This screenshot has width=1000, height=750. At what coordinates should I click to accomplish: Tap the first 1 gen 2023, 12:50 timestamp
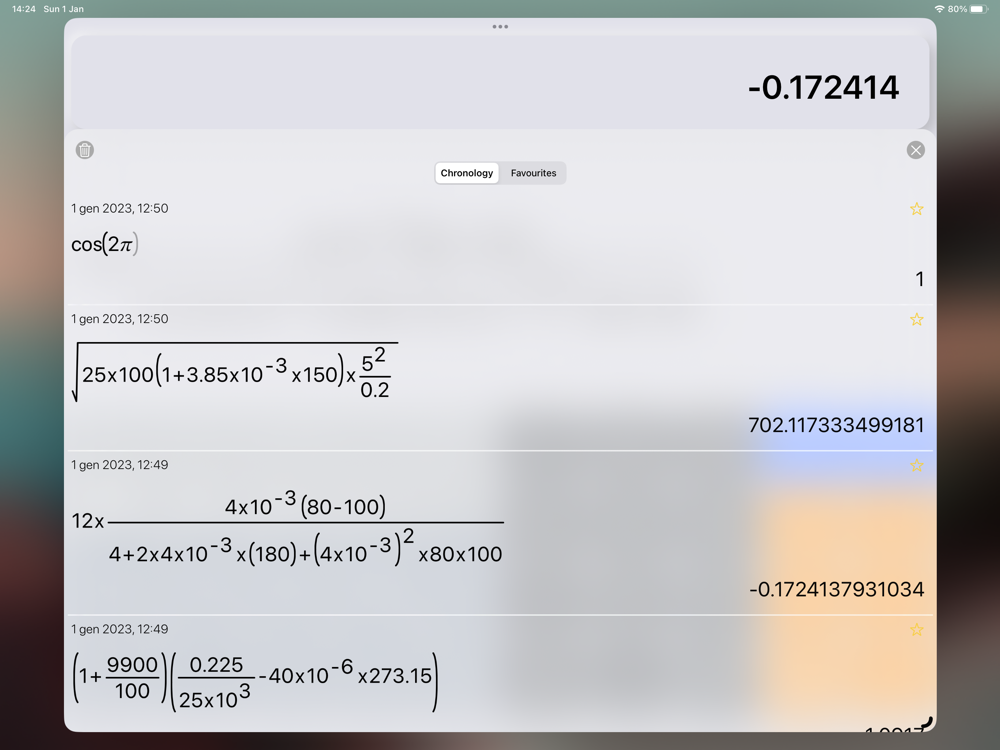120,209
